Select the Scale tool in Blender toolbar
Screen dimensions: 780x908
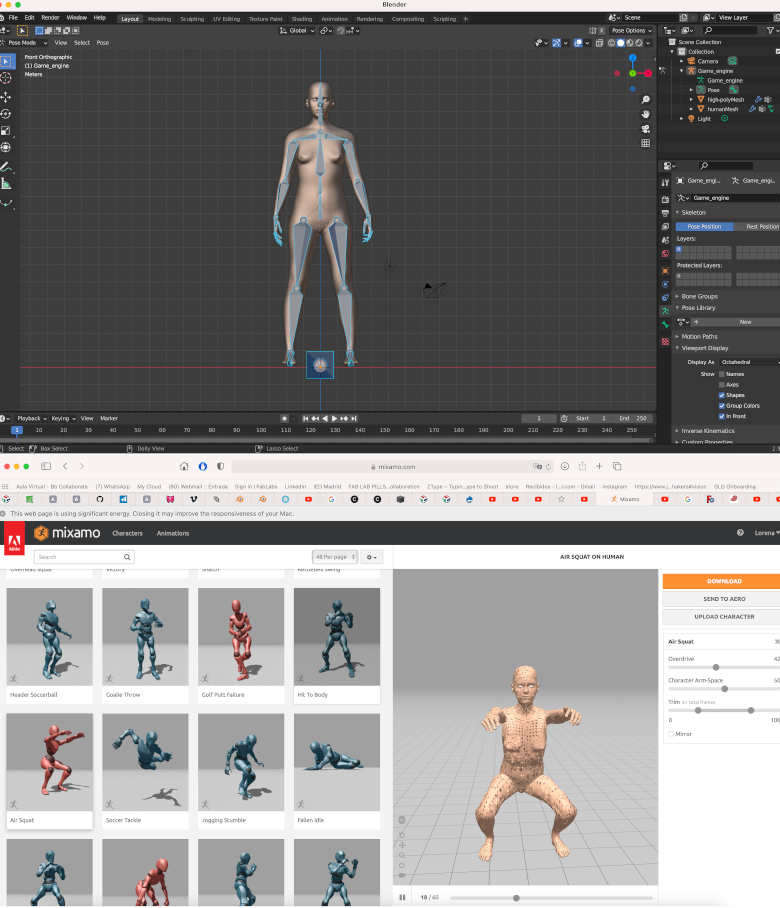[x=6, y=131]
